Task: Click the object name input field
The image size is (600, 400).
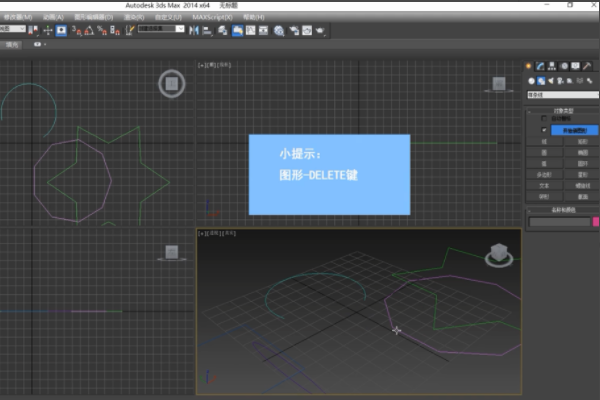Action: coord(559,222)
